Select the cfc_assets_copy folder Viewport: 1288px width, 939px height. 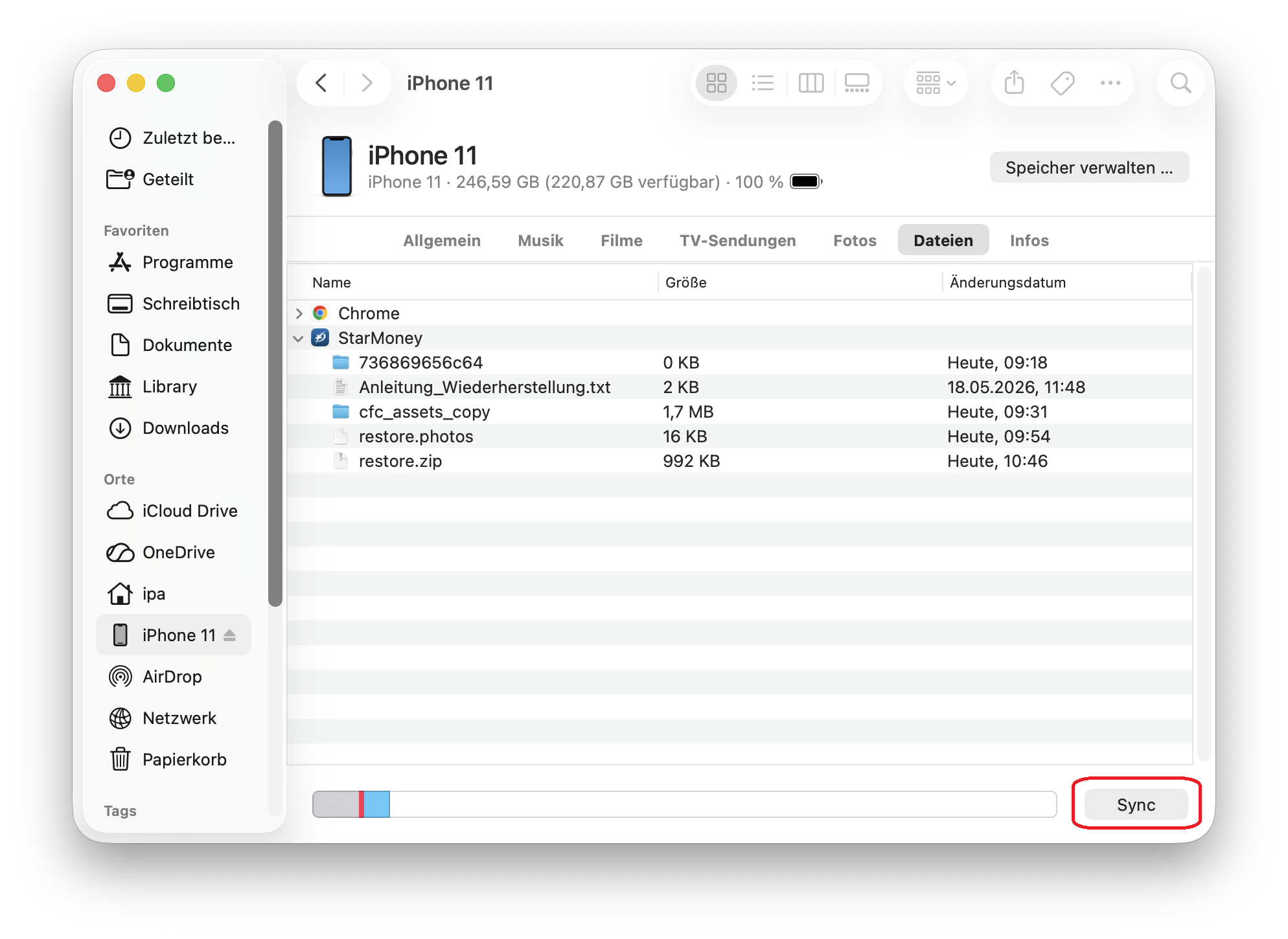740,412
